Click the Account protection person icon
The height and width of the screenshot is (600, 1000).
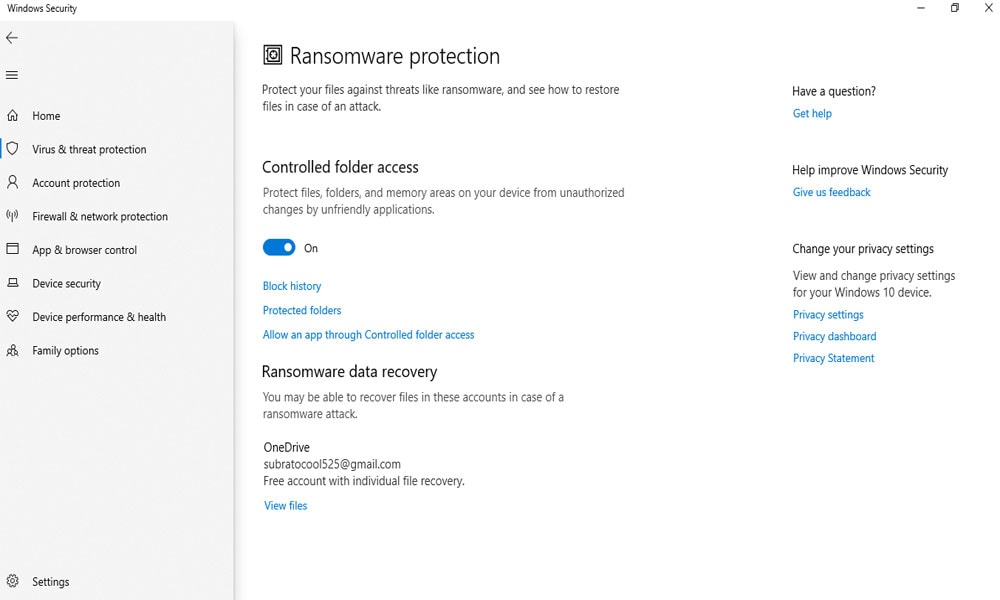coord(12,182)
